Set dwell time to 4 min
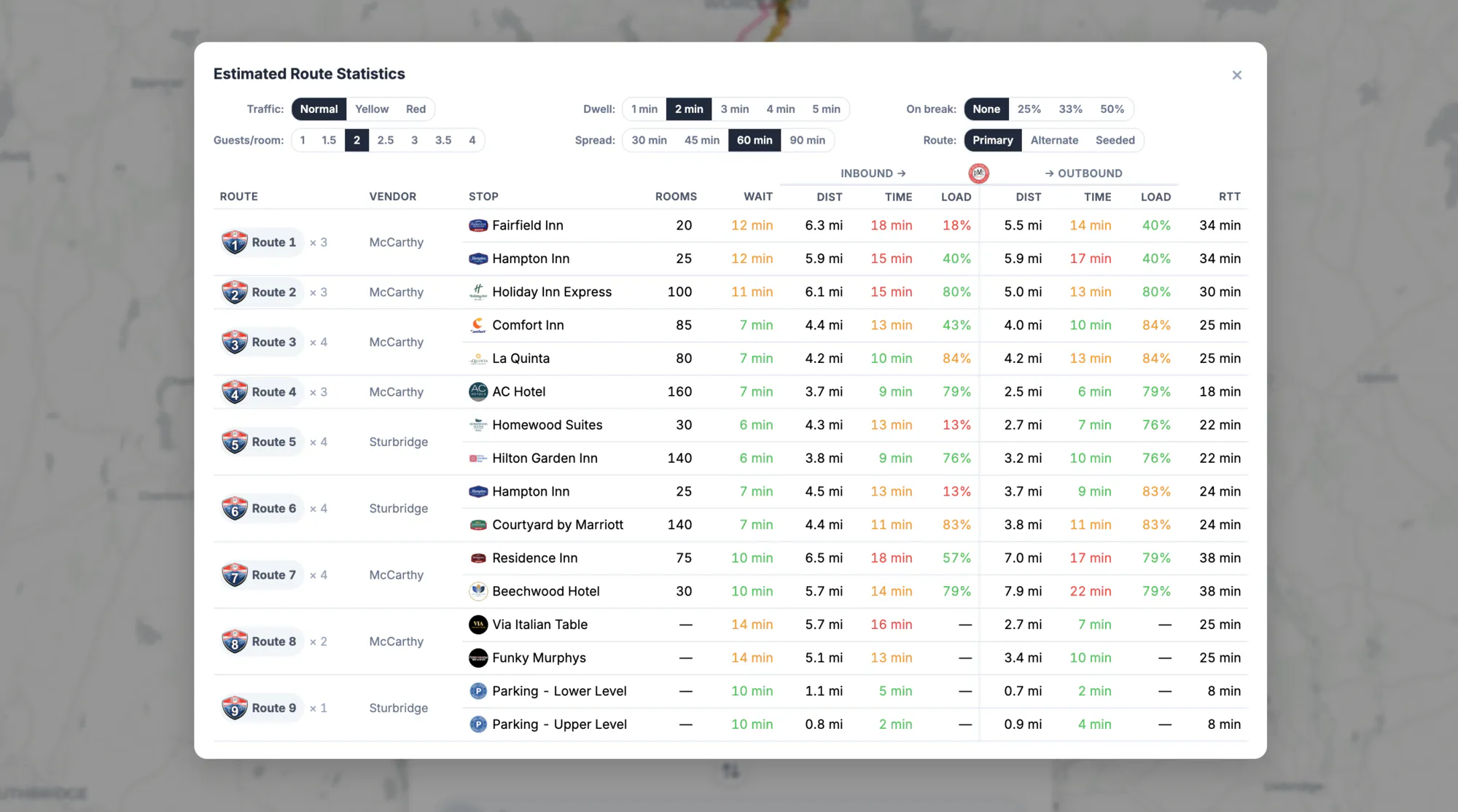 [780, 109]
